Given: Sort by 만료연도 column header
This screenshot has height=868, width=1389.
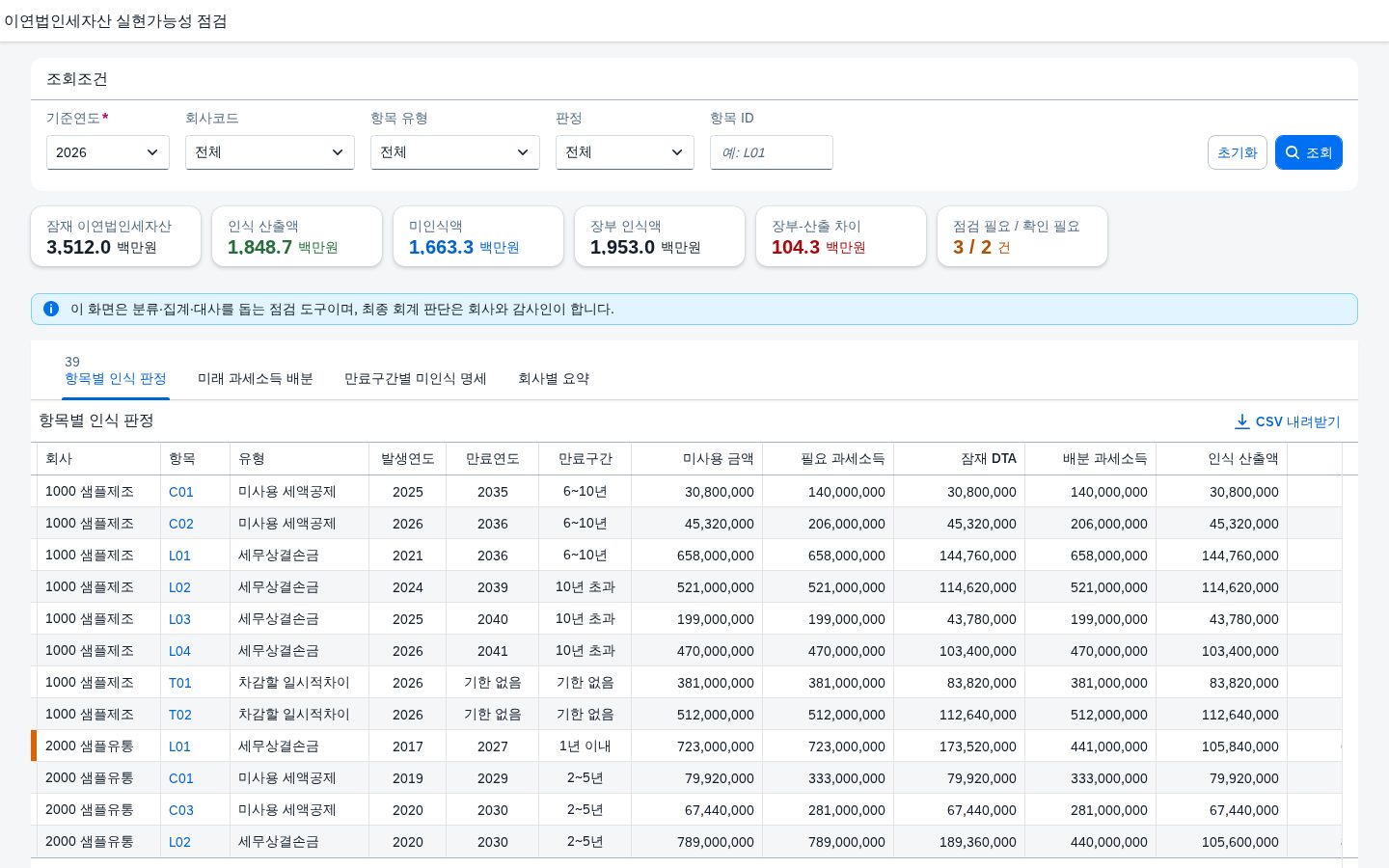Looking at the screenshot, I should 493,459.
